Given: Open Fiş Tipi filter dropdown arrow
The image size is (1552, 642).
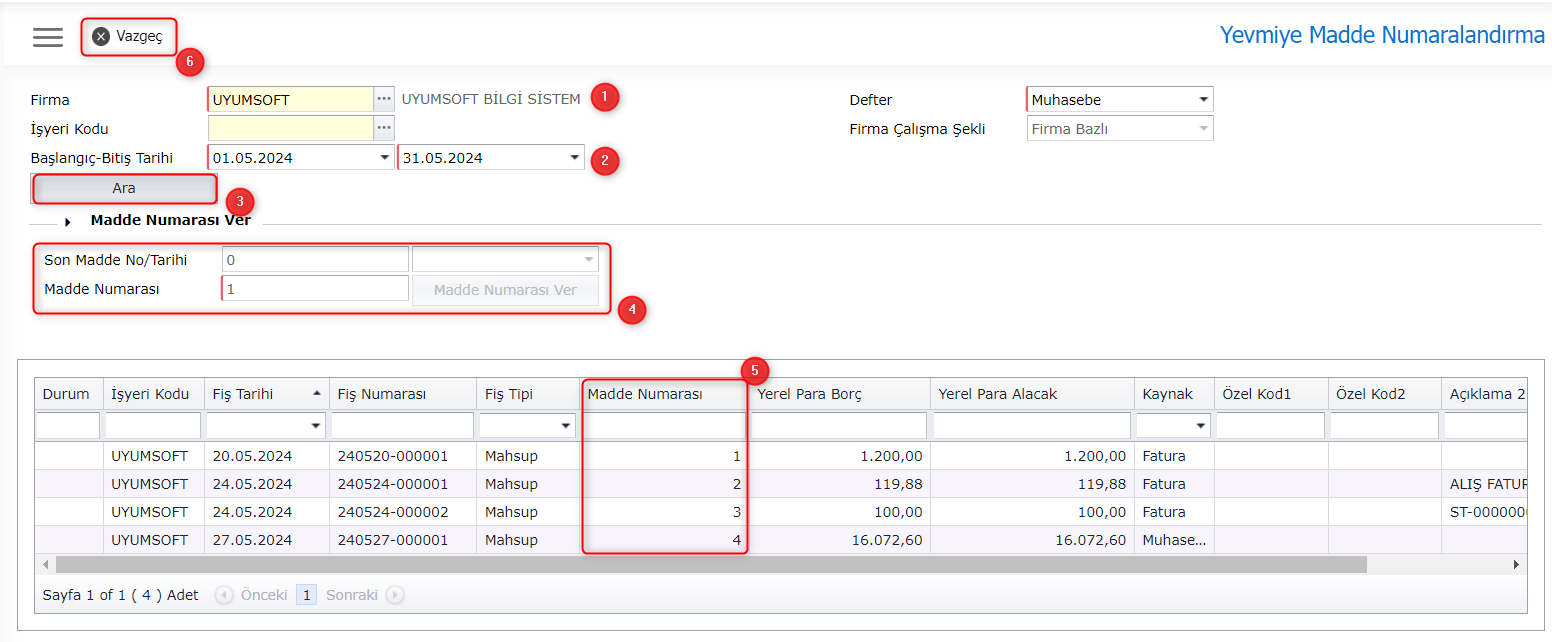Looking at the screenshot, I should 567,427.
